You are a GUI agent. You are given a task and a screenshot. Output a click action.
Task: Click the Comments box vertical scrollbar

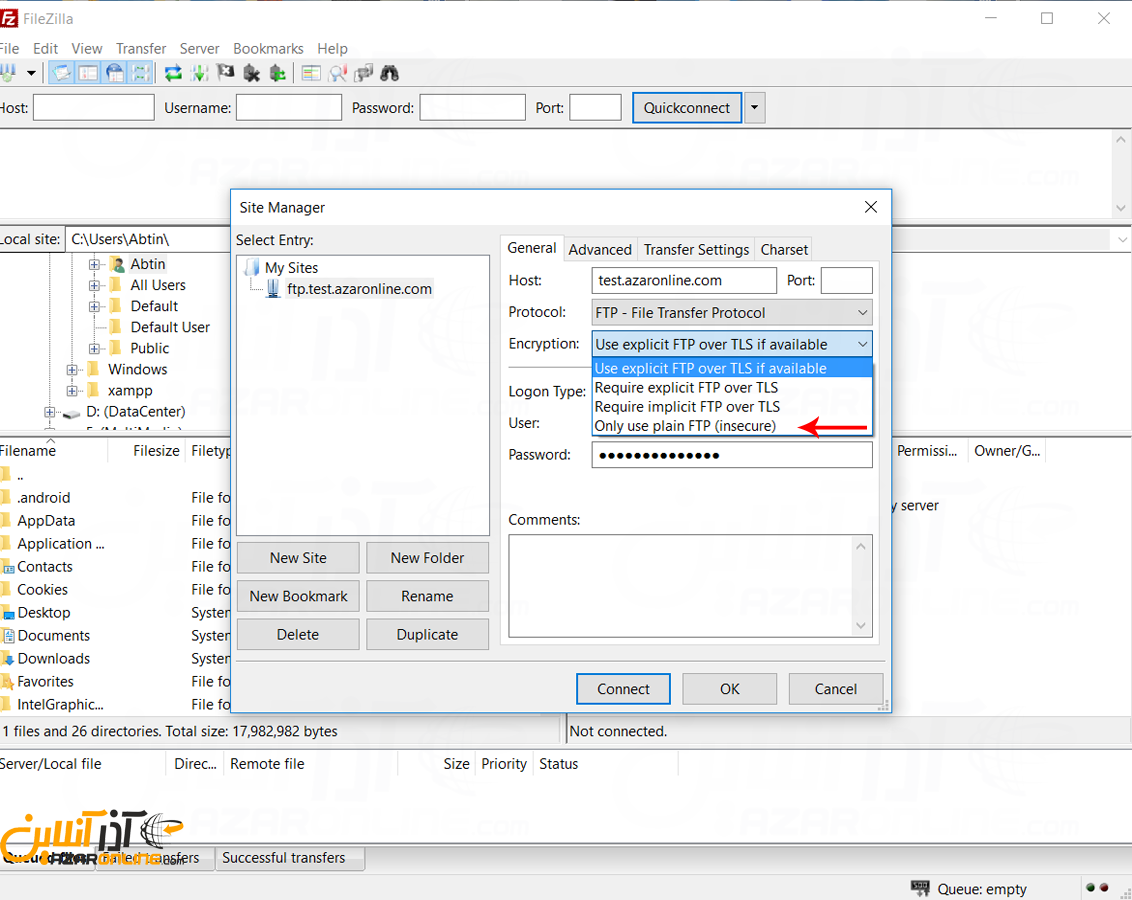861,586
